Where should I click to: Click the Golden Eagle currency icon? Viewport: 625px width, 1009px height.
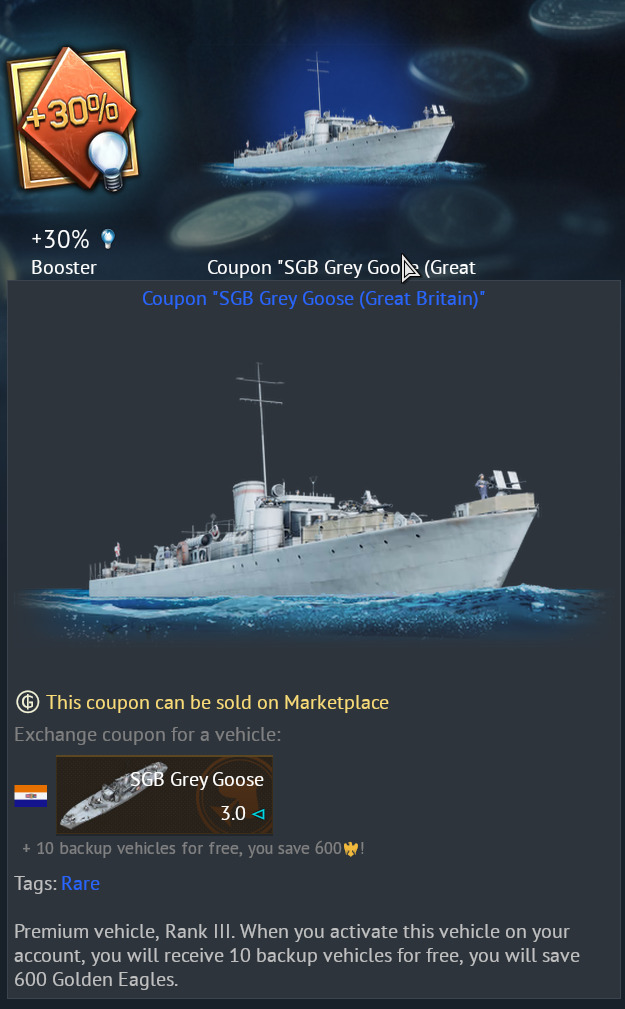[351, 849]
